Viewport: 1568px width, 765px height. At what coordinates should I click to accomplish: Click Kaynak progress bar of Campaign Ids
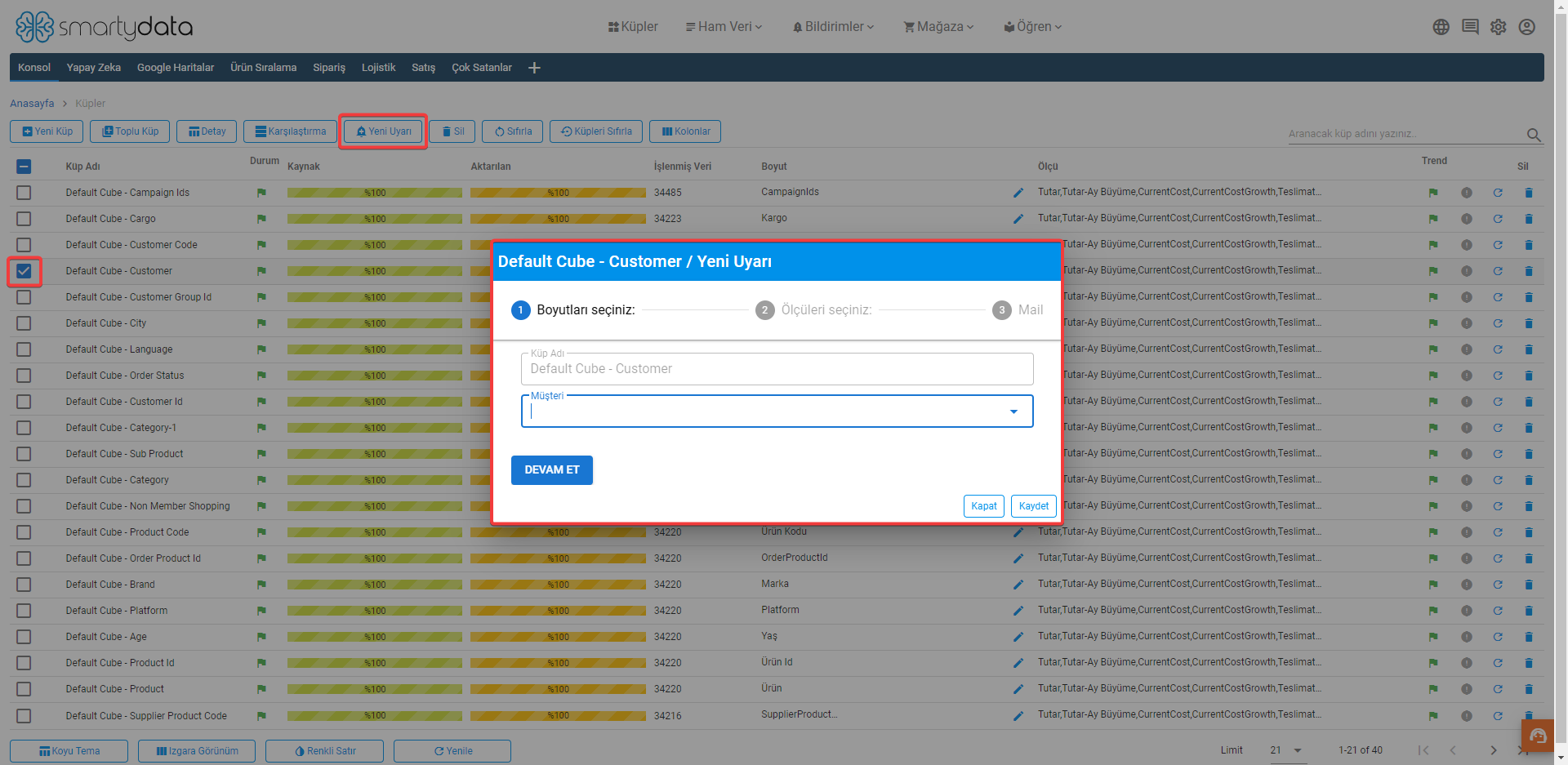click(375, 193)
